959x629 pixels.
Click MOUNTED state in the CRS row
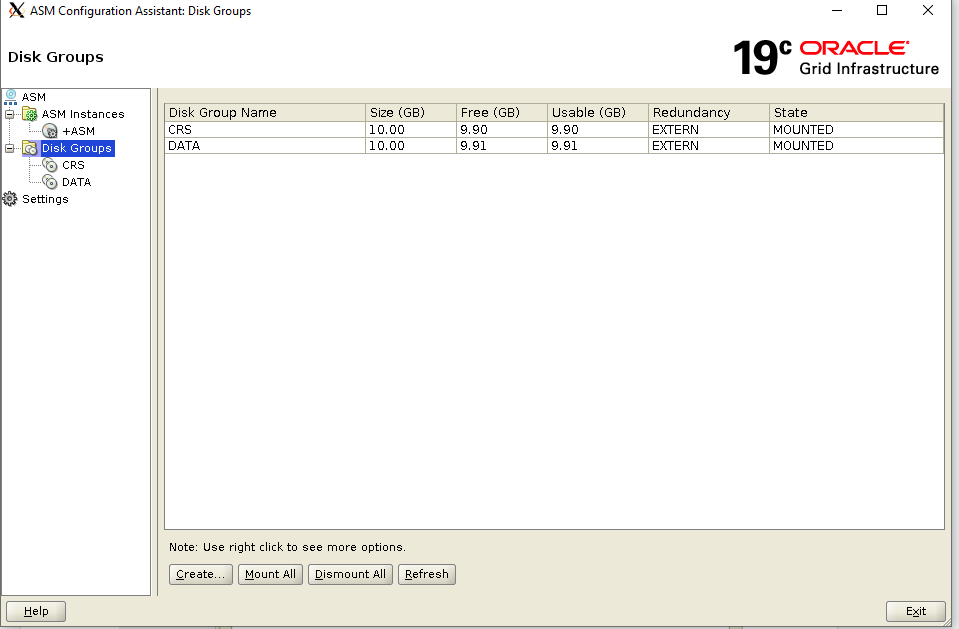857,130
